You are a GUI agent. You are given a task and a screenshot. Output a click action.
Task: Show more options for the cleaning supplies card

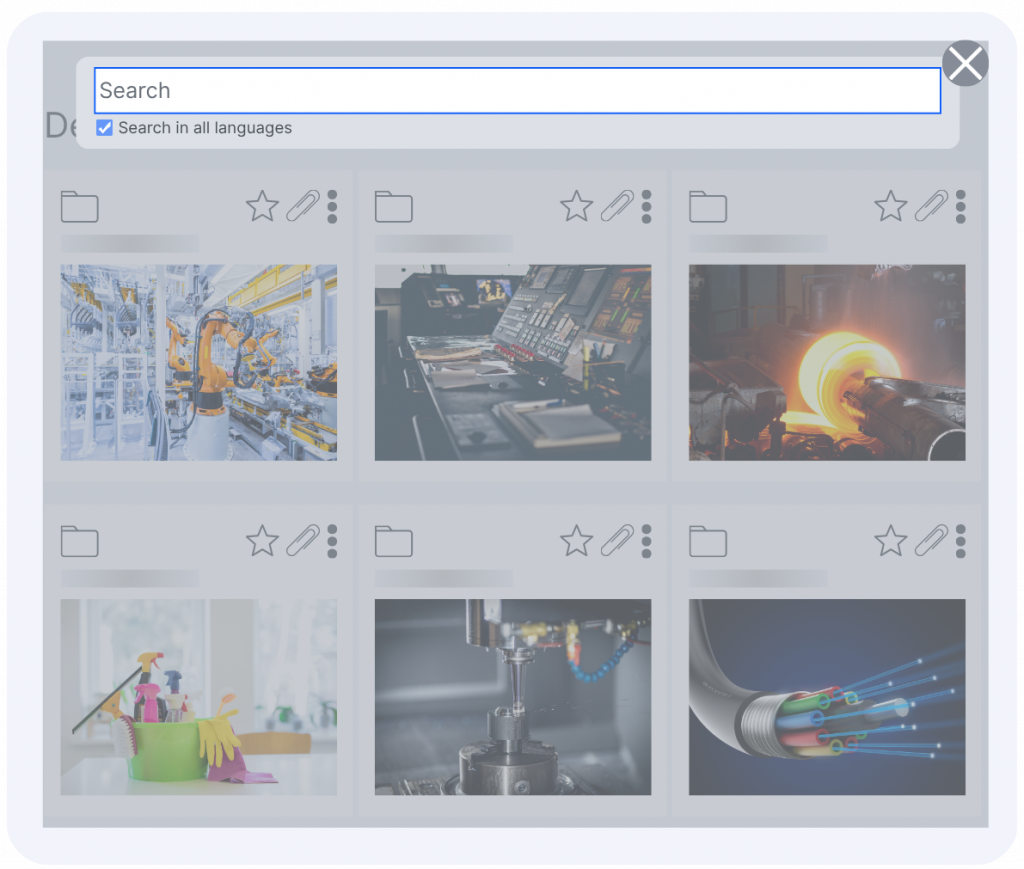click(x=332, y=541)
